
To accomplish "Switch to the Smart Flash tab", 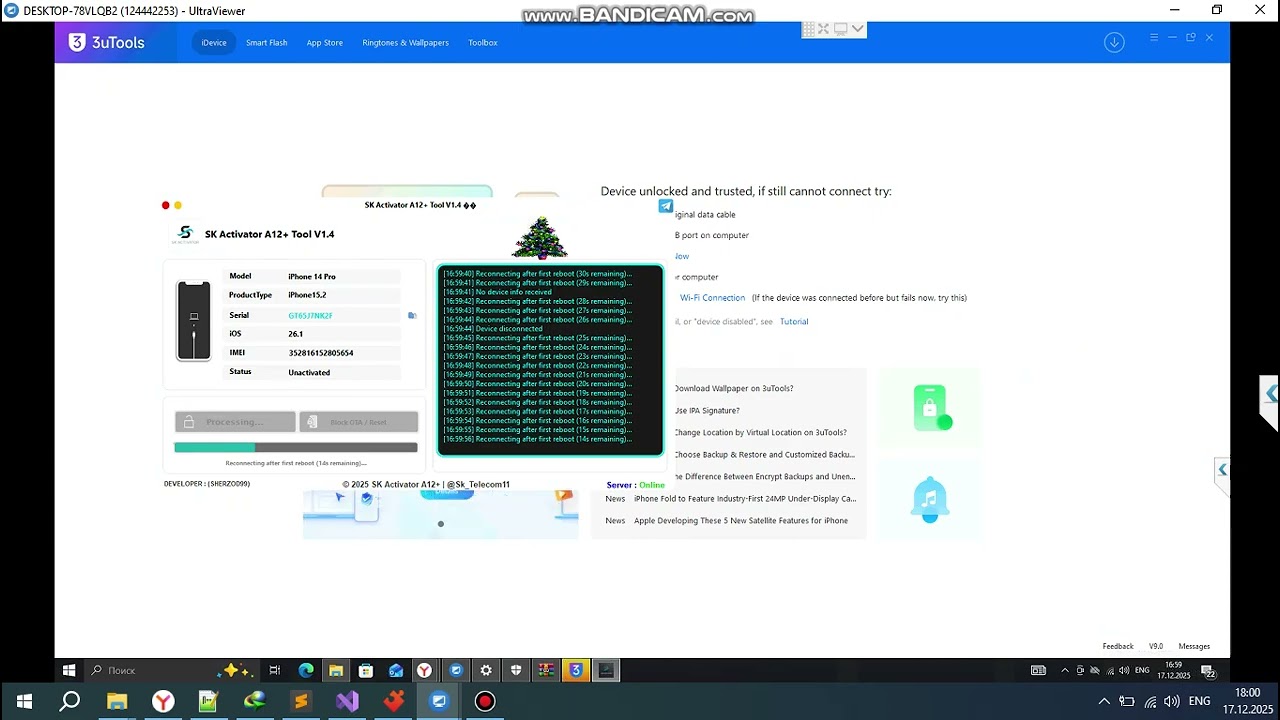I will [x=267, y=43].
